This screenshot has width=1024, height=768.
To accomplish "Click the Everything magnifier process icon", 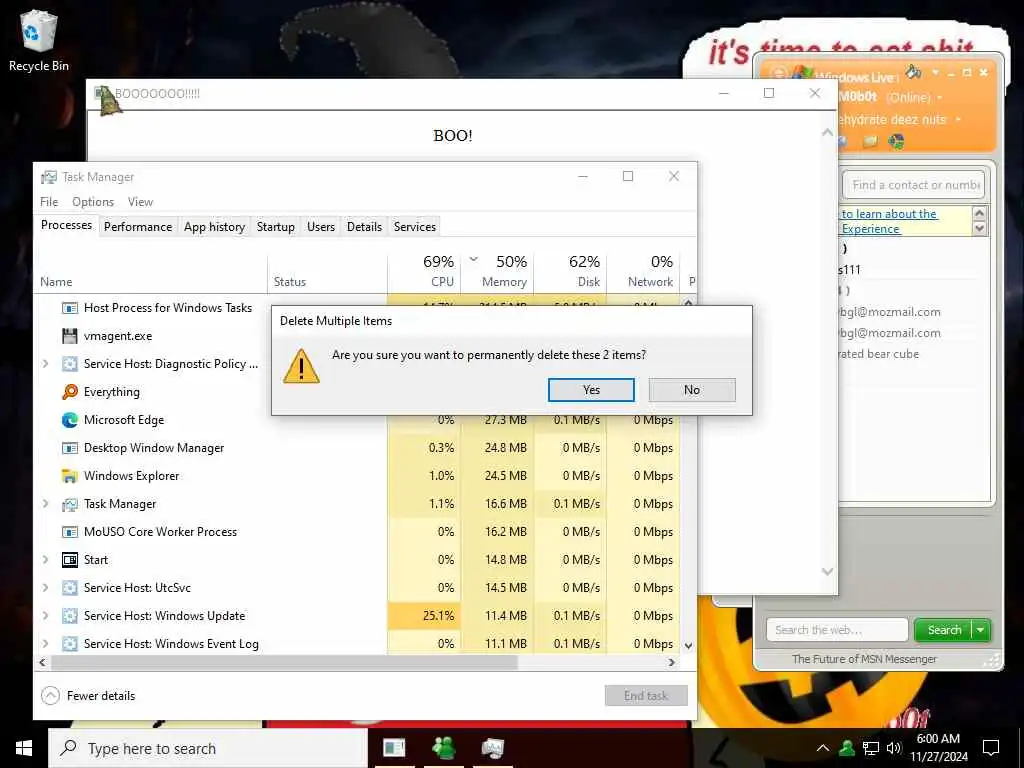I will [70, 392].
